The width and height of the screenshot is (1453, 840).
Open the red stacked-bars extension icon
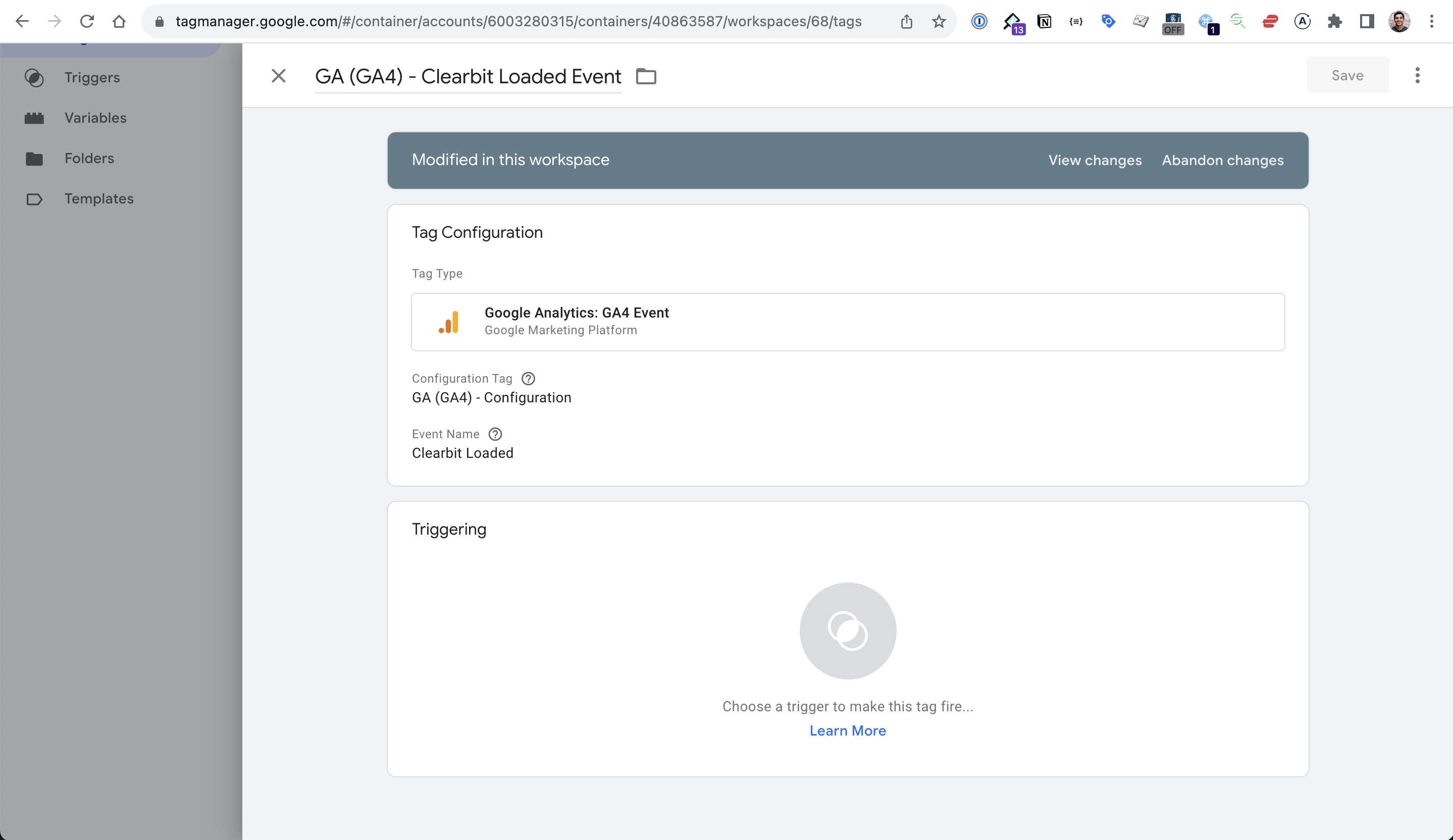pyautogui.click(x=1270, y=21)
